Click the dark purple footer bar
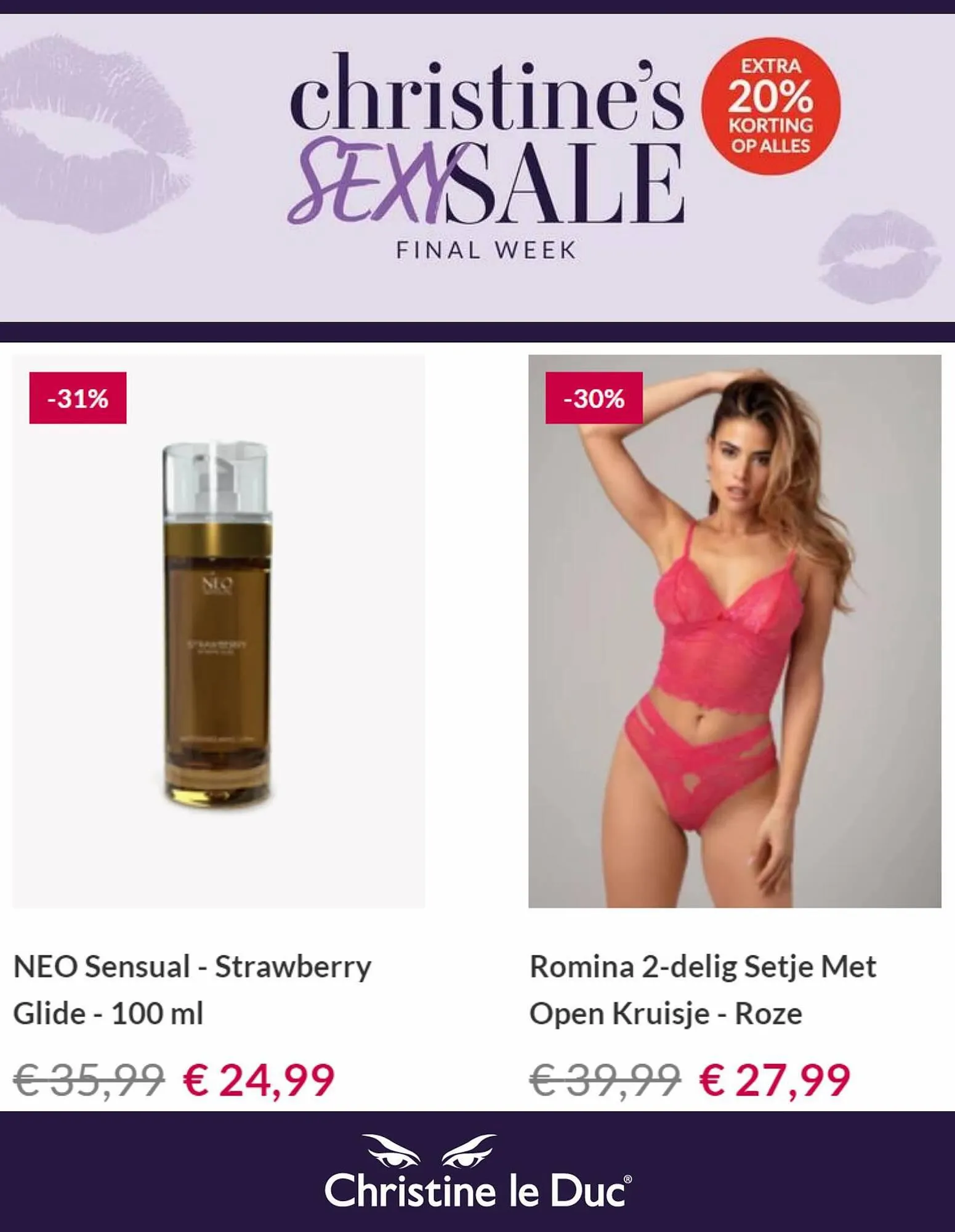The image size is (955, 1232). (x=477, y=1172)
